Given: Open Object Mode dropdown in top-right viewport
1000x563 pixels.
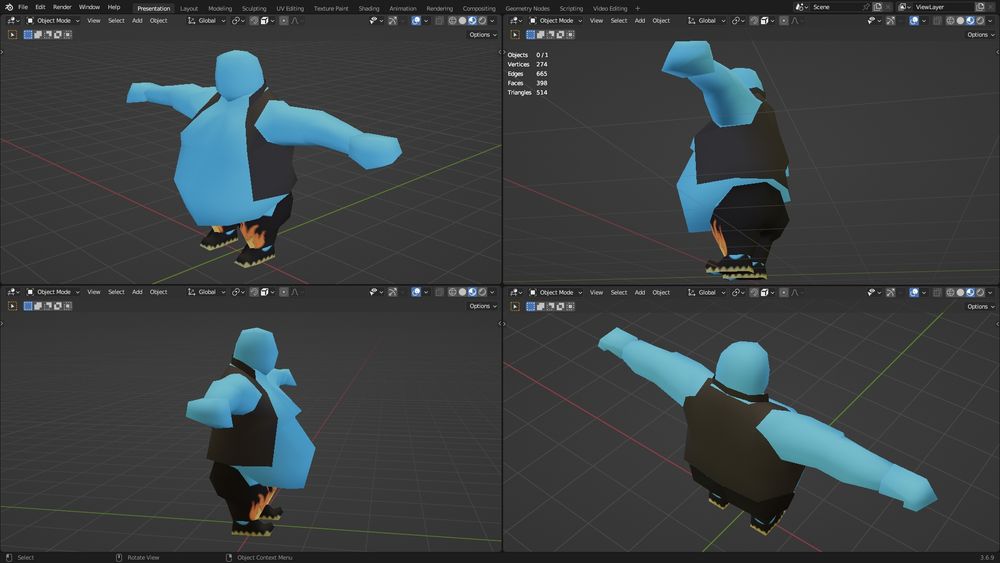Looking at the screenshot, I should point(555,20).
